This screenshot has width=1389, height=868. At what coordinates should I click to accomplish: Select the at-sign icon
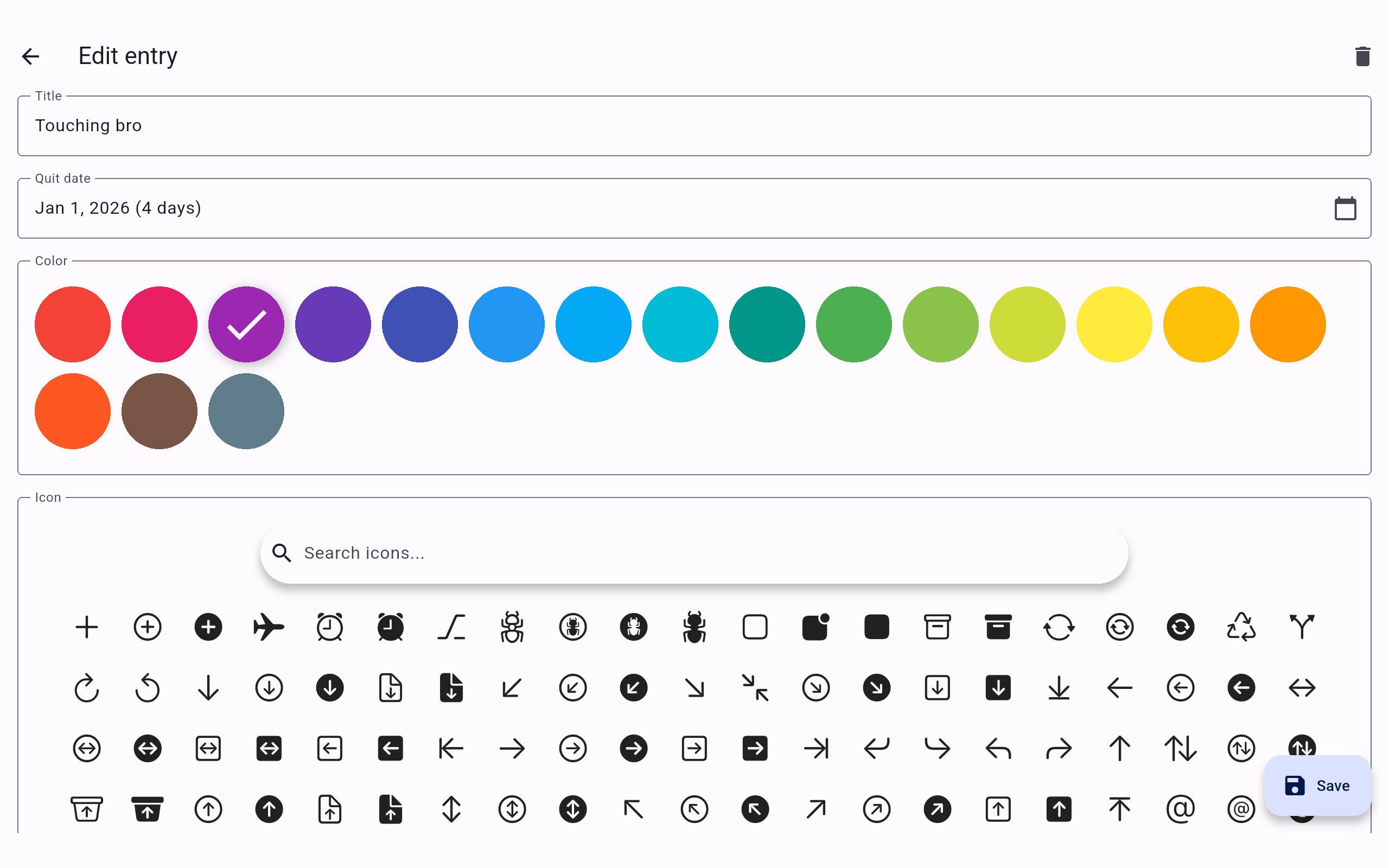(x=1180, y=809)
